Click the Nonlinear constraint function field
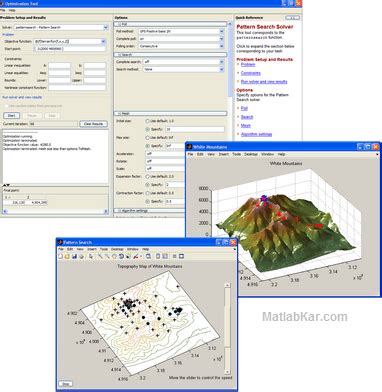This screenshot has width=382, height=392. [x=77, y=88]
